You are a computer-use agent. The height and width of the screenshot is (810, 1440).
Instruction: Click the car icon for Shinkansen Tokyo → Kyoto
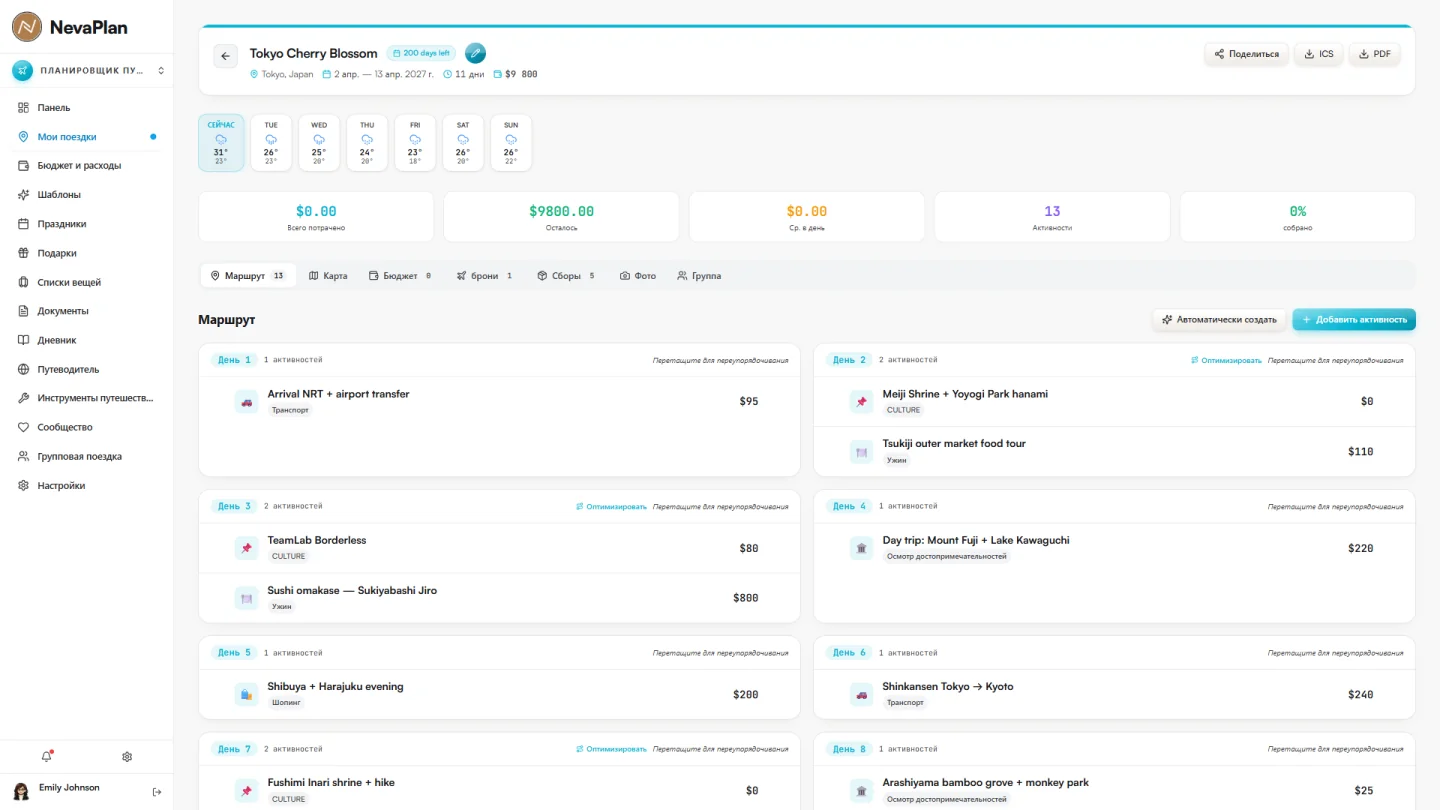pyautogui.click(x=861, y=694)
